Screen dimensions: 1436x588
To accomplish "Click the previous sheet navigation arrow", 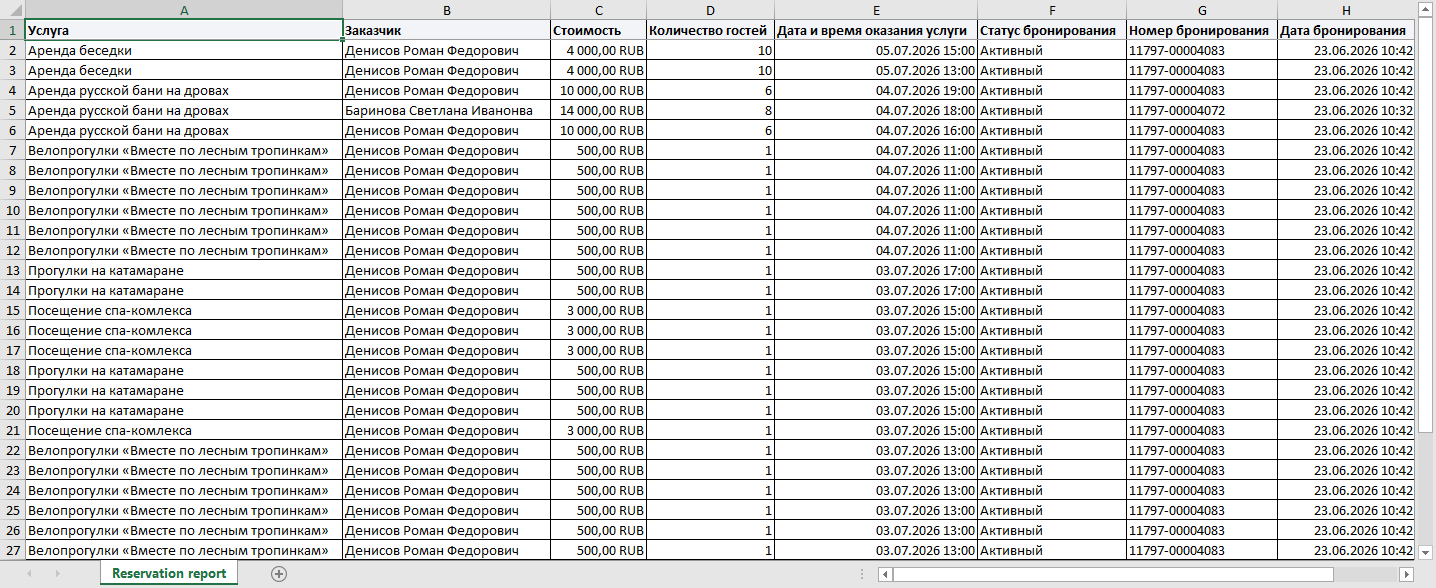I will tap(29, 574).
